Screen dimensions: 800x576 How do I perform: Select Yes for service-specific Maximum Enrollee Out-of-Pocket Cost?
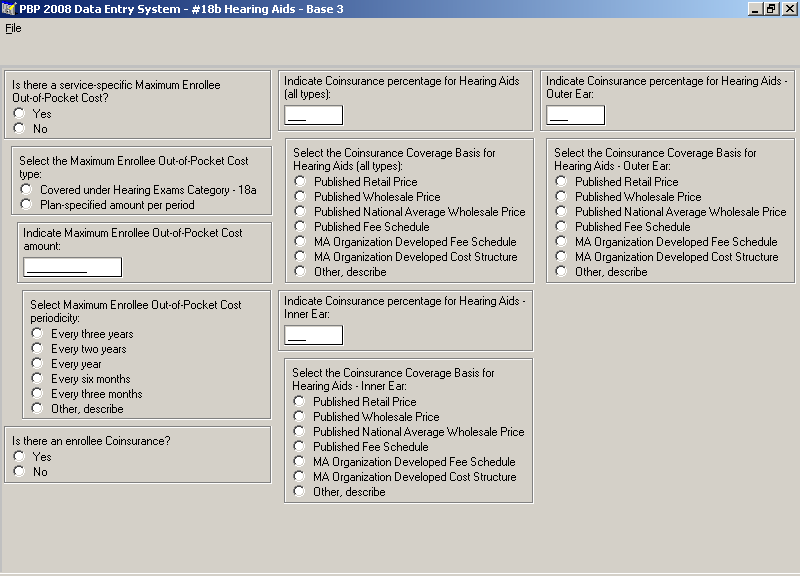click(19, 113)
